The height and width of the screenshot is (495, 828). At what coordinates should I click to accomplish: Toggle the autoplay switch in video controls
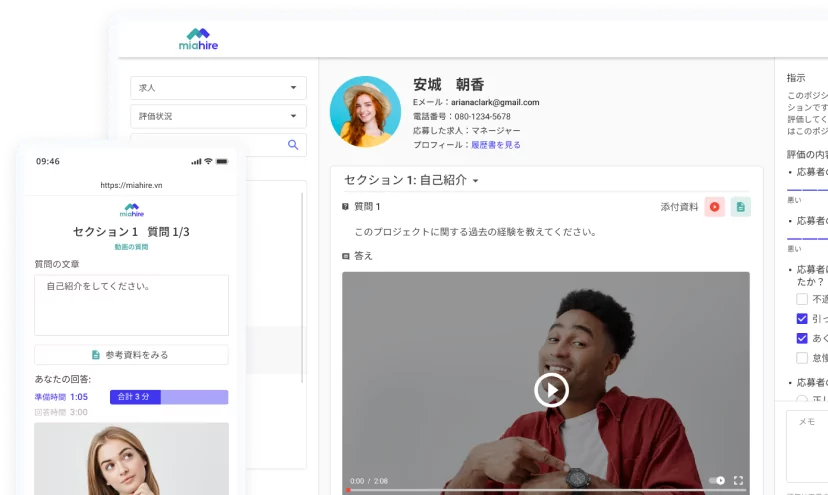click(x=716, y=481)
